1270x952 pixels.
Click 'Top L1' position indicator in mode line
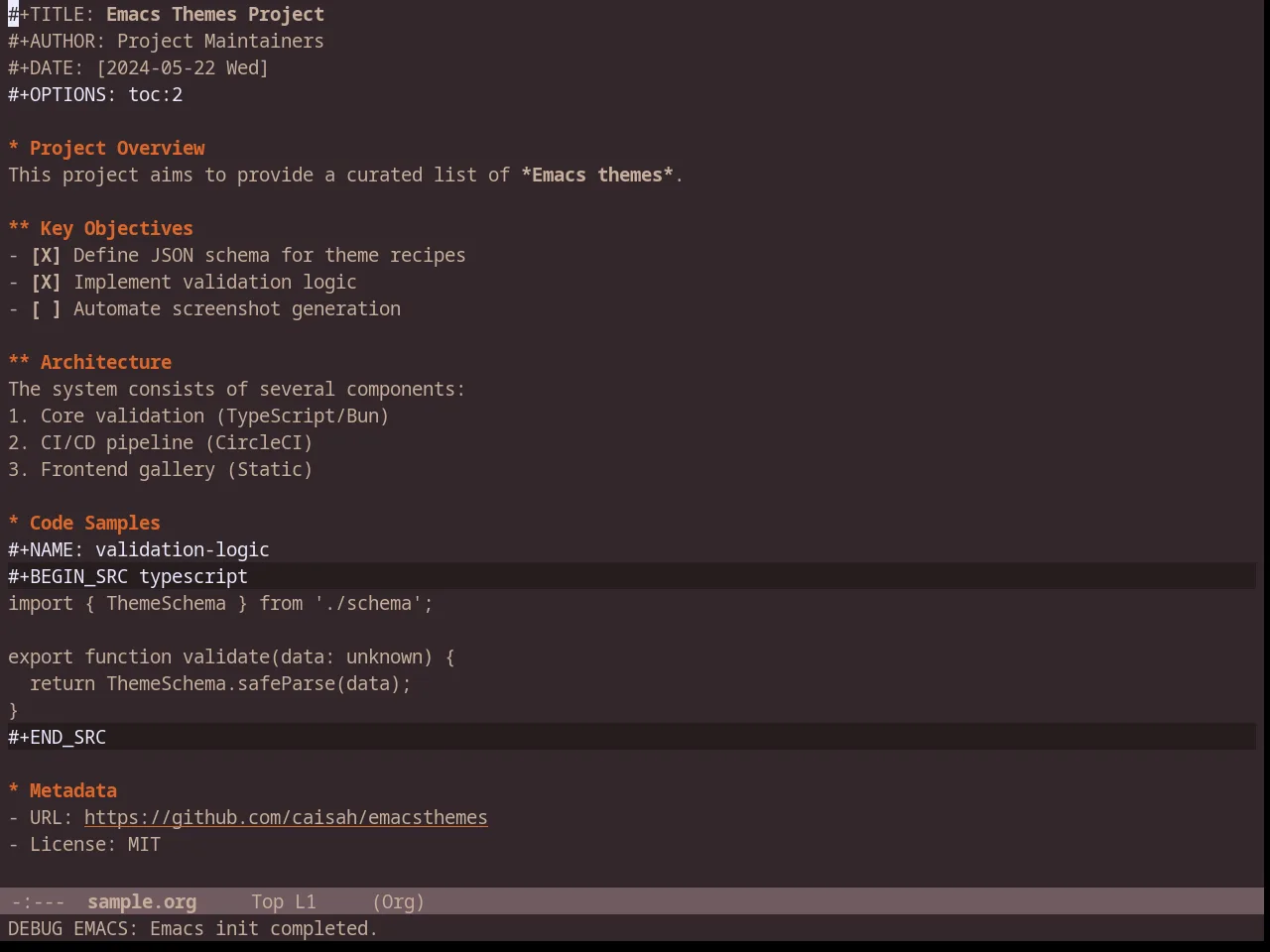click(x=284, y=901)
